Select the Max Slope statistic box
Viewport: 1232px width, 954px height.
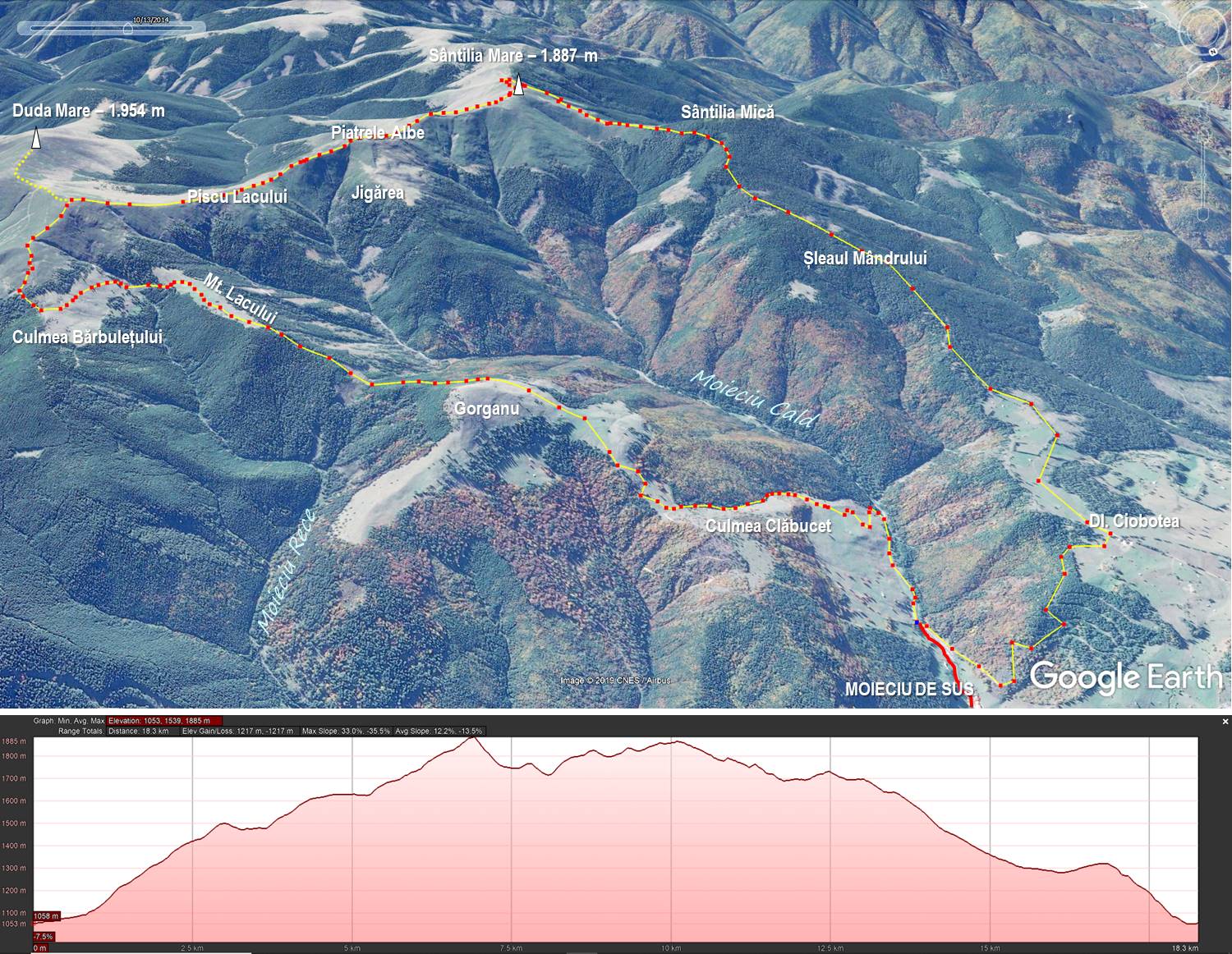[x=346, y=731]
